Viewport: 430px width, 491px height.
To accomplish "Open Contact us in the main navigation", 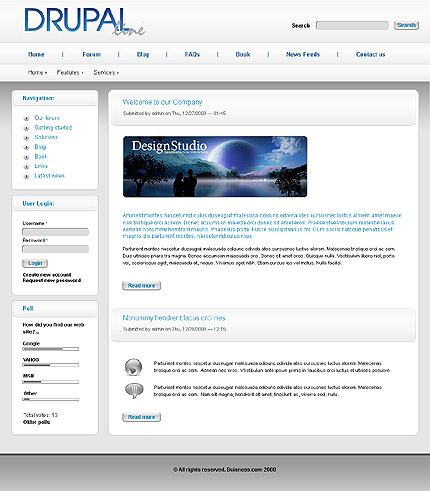I will click(370, 54).
